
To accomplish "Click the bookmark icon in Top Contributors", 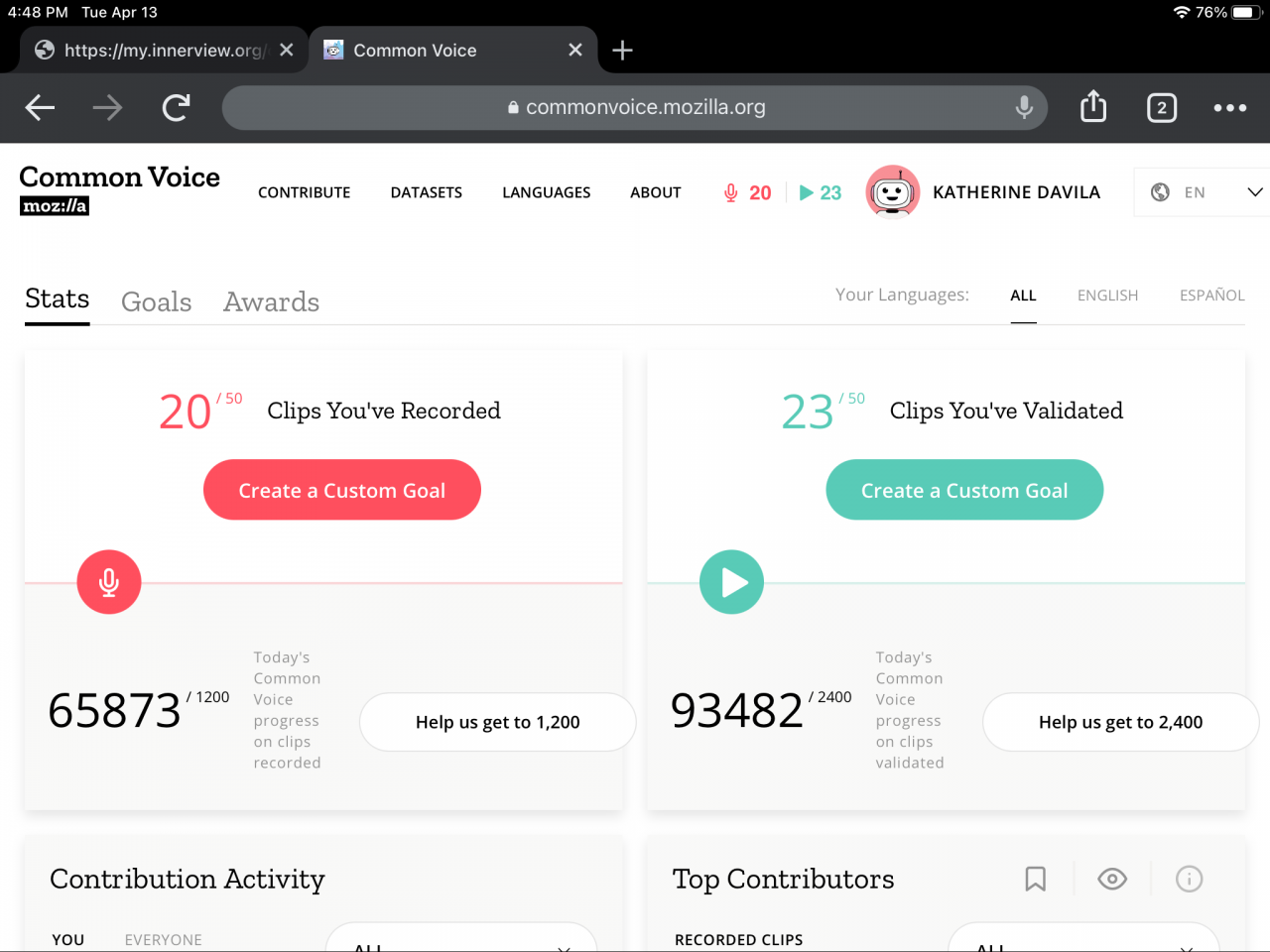I will pos(1035,879).
